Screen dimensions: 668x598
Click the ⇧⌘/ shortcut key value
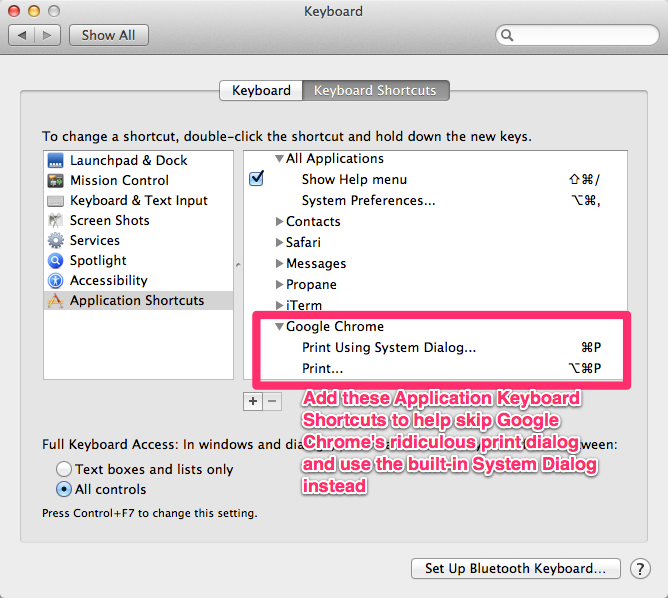584,179
